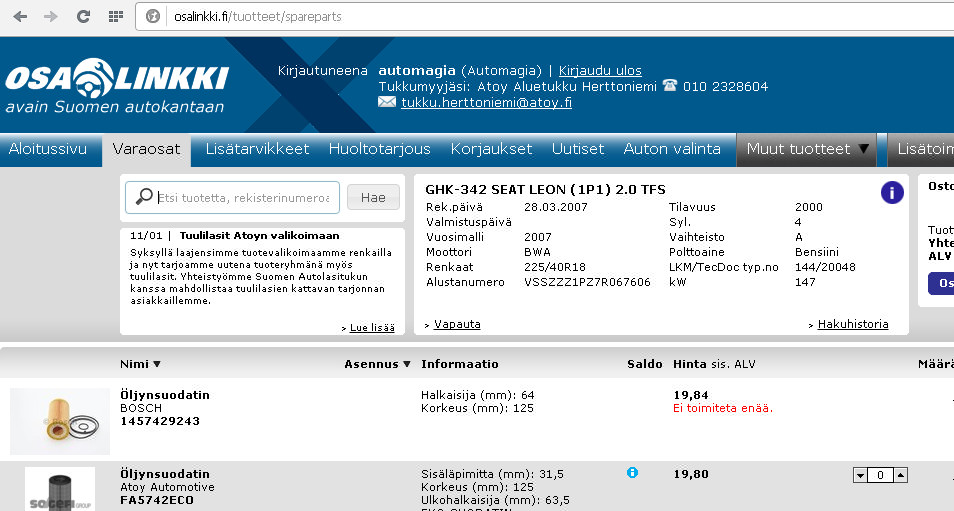Viewport: 954px width, 511px height.
Task: Select the Varaosat tab
Action: (x=147, y=150)
